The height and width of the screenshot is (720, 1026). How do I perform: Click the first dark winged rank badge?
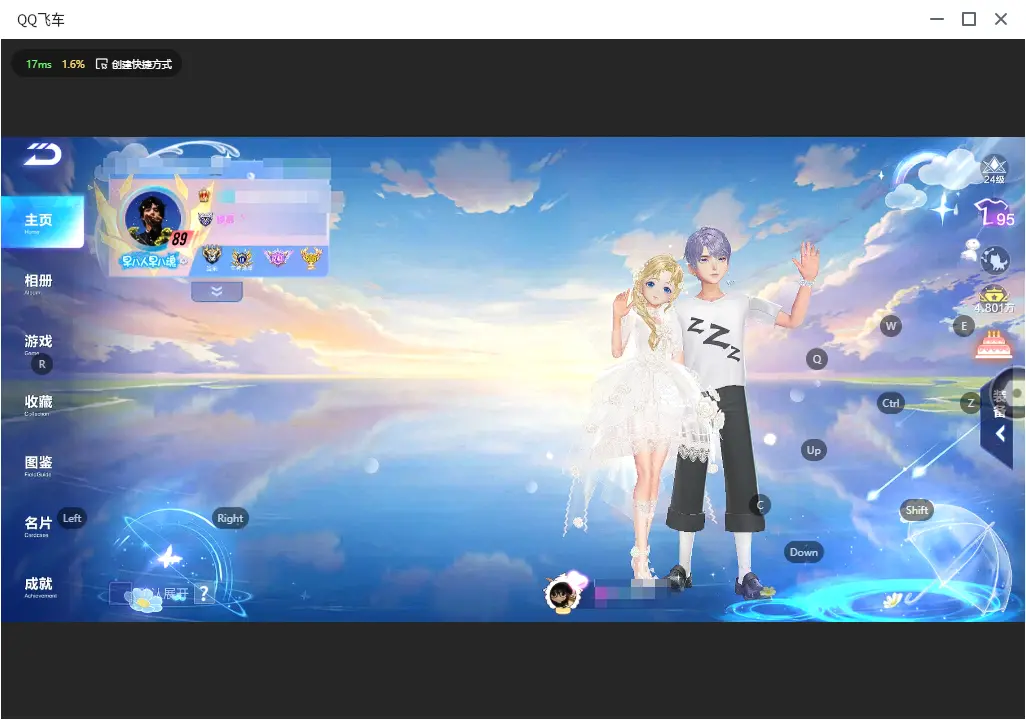211,257
